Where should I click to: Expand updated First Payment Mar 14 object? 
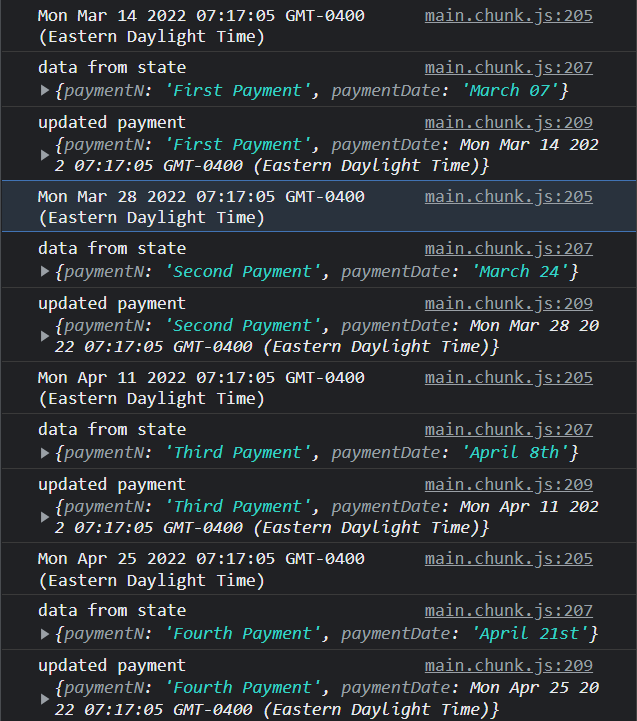[x=45, y=155]
